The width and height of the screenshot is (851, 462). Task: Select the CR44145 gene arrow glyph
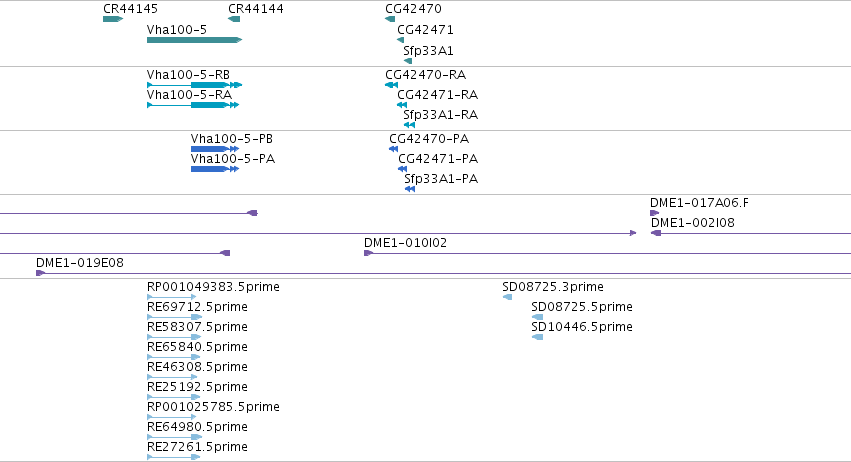tap(113, 19)
